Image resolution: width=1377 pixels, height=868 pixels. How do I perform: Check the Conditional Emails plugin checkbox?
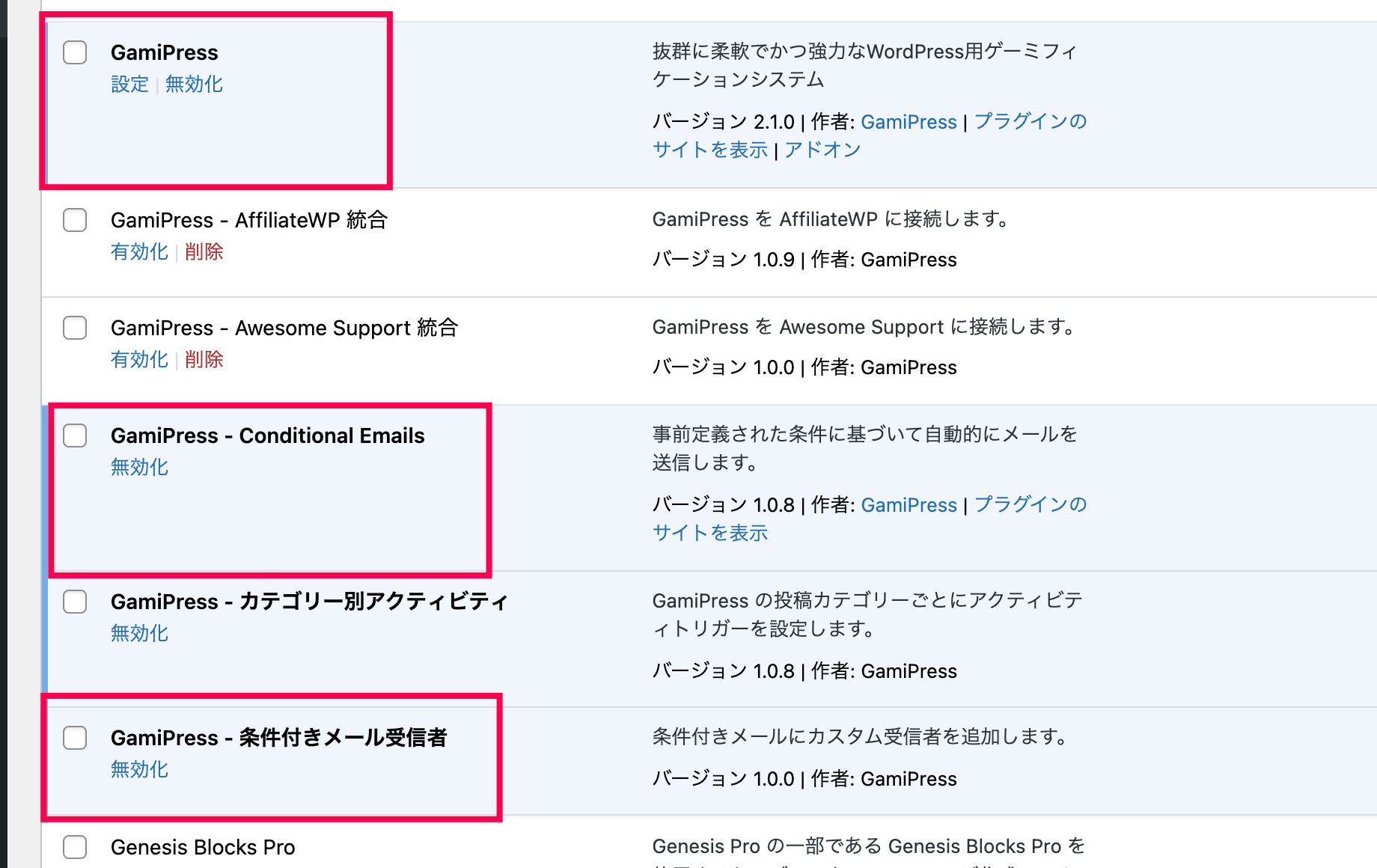click(x=75, y=435)
